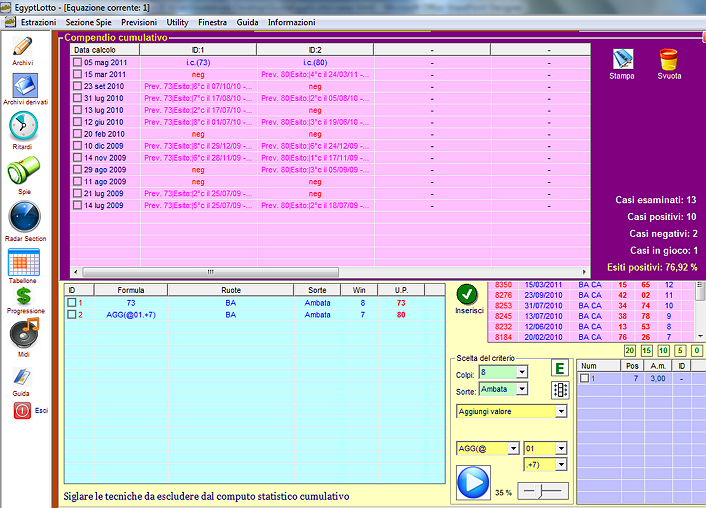Open the Guida sidebar icon
Screen dimensions: 706x508
tap(22, 377)
